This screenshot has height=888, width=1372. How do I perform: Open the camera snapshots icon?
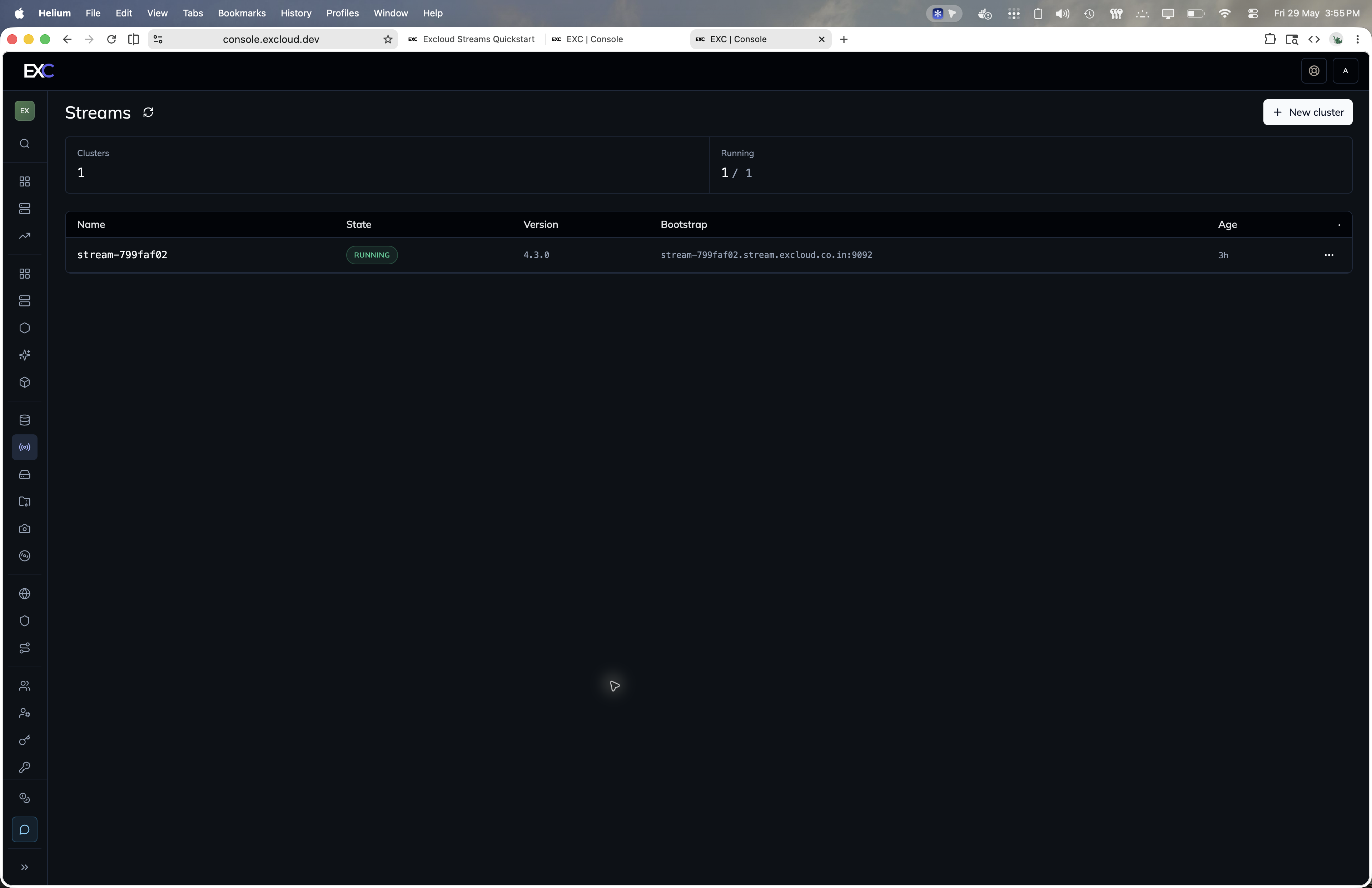24,528
